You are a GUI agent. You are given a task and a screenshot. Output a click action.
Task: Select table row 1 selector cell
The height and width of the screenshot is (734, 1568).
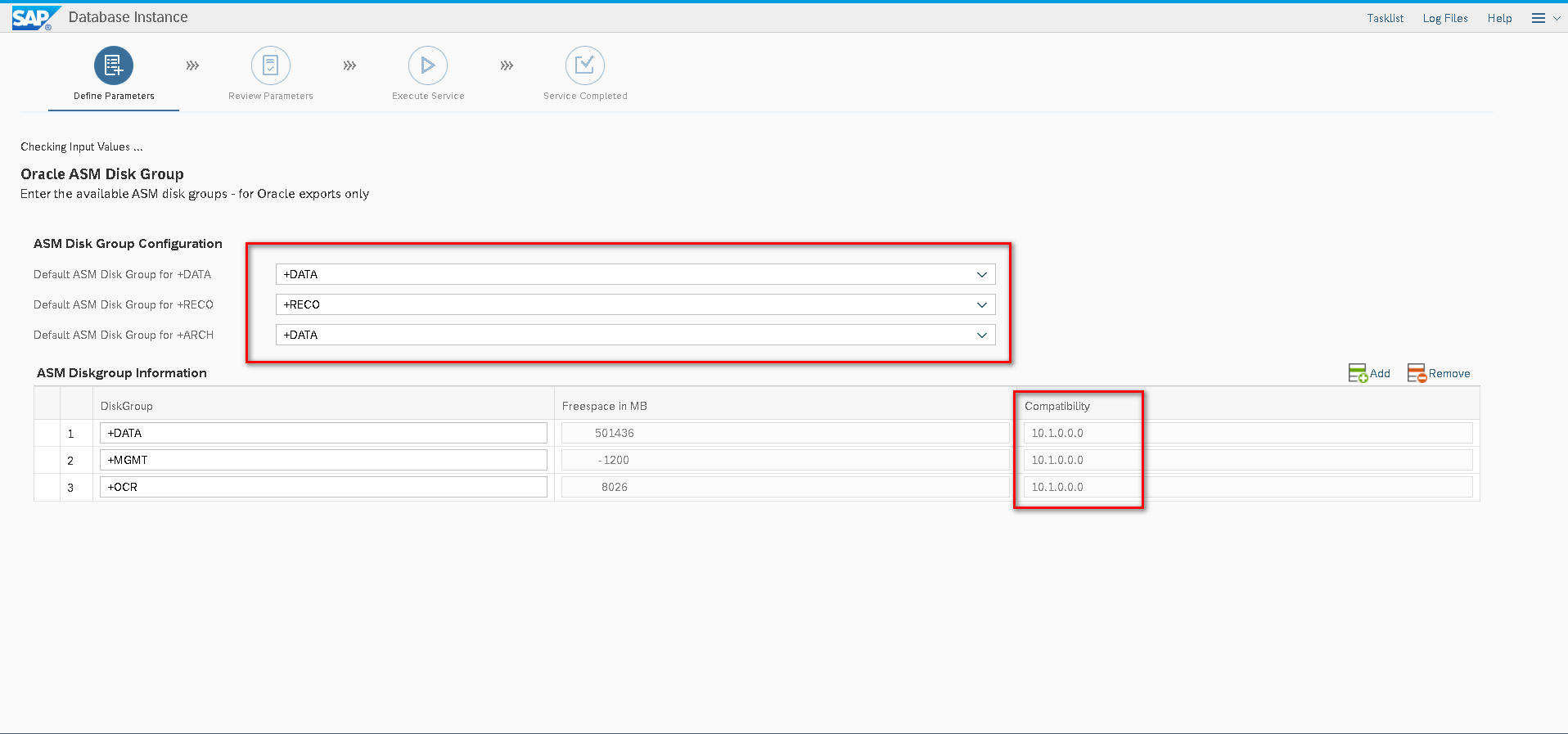47,433
